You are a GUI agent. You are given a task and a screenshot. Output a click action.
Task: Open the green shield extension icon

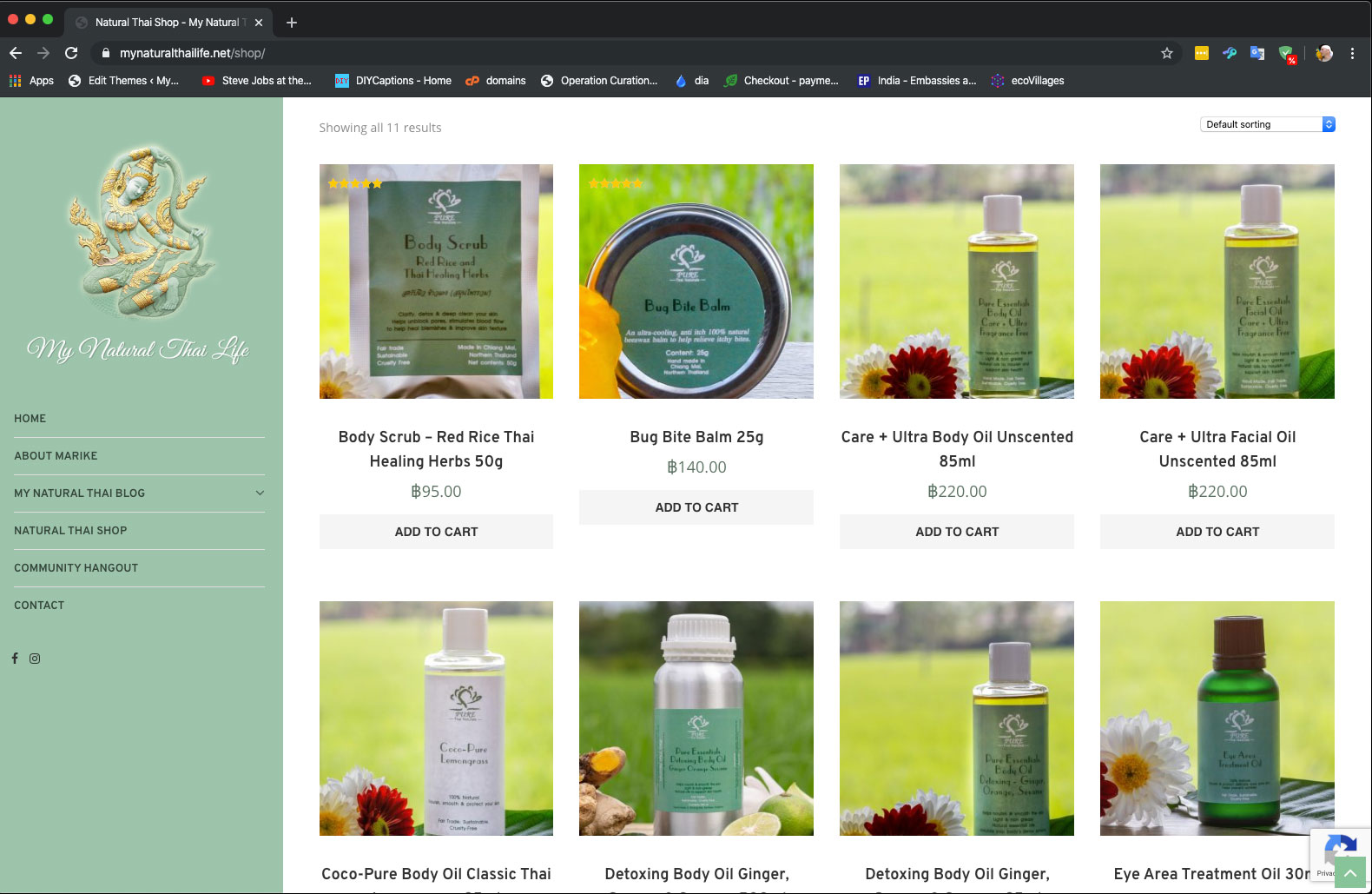click(1287, 54)
